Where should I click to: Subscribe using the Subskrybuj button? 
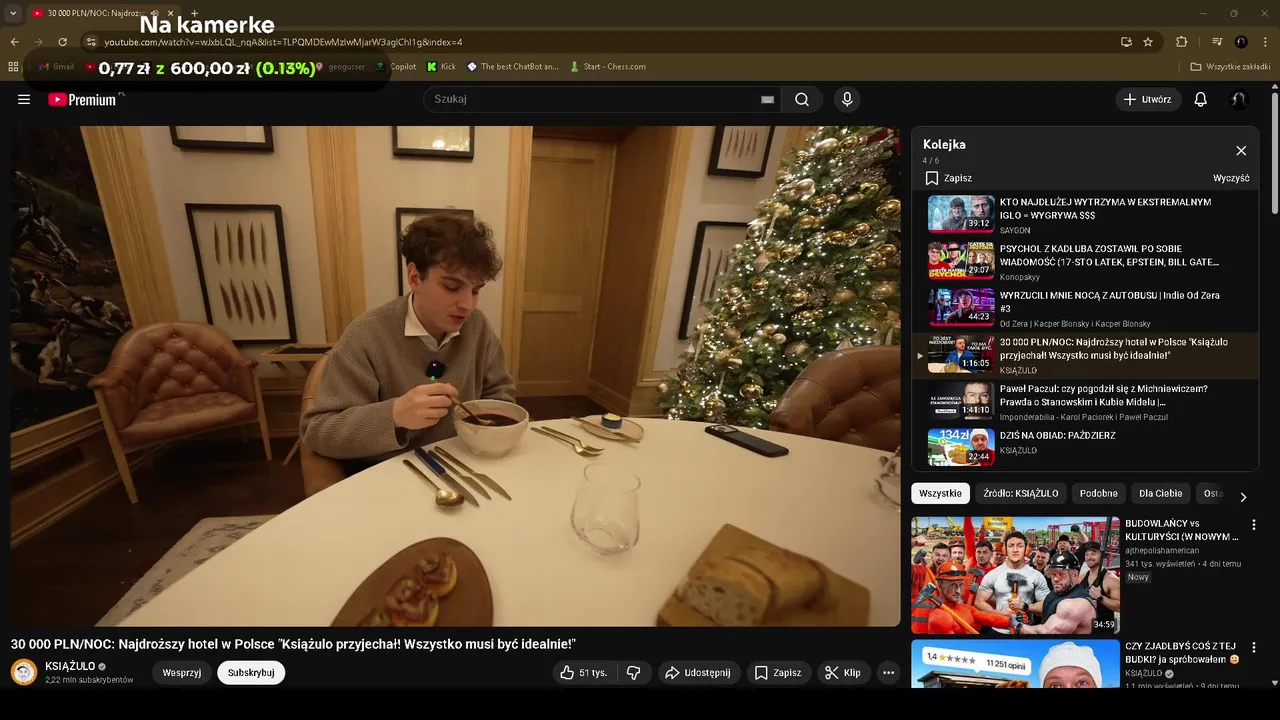pos(251,673)
